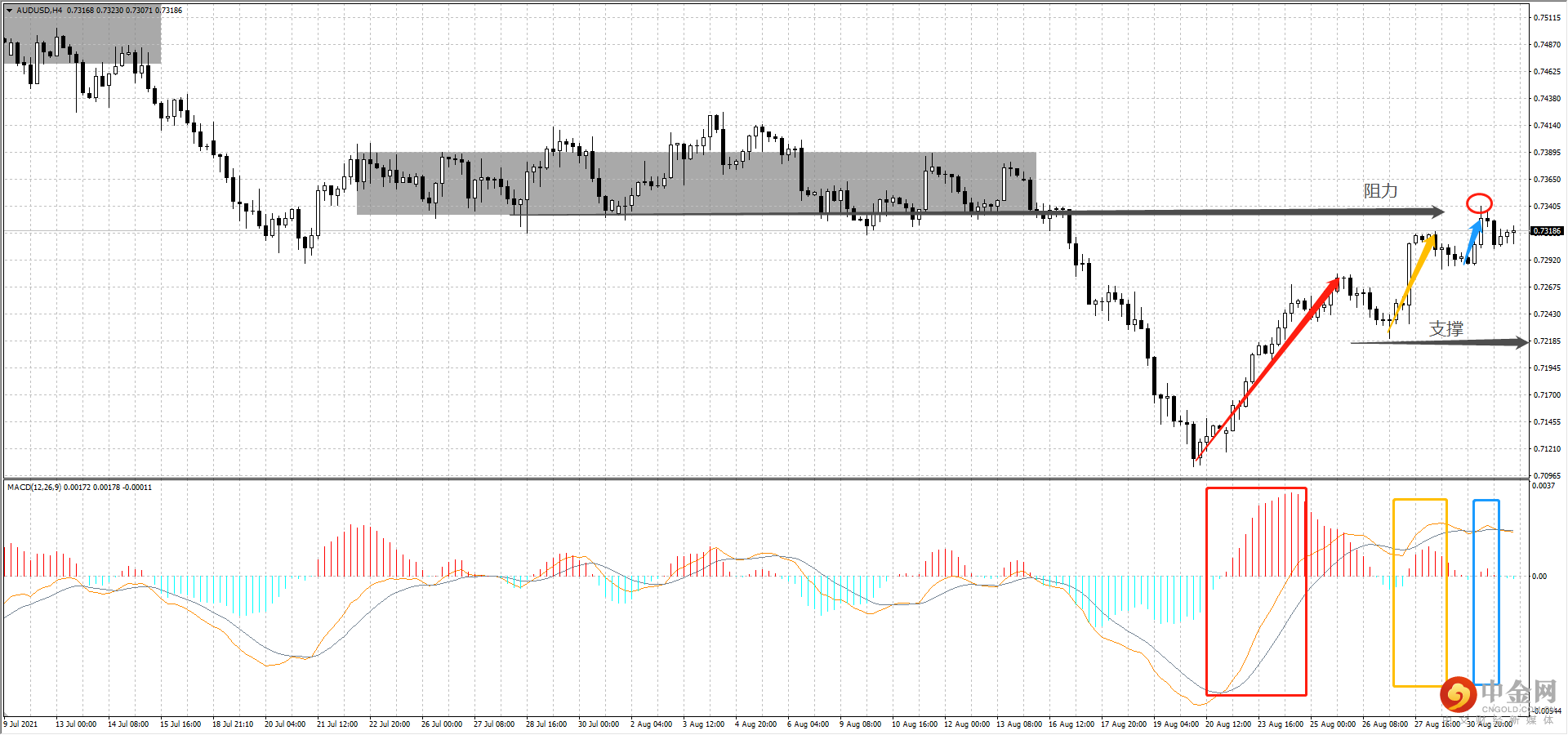Click the 9 Aug 08:00 time label
This screenshot has height=735, width=1568.
click(x=860, y=724)
